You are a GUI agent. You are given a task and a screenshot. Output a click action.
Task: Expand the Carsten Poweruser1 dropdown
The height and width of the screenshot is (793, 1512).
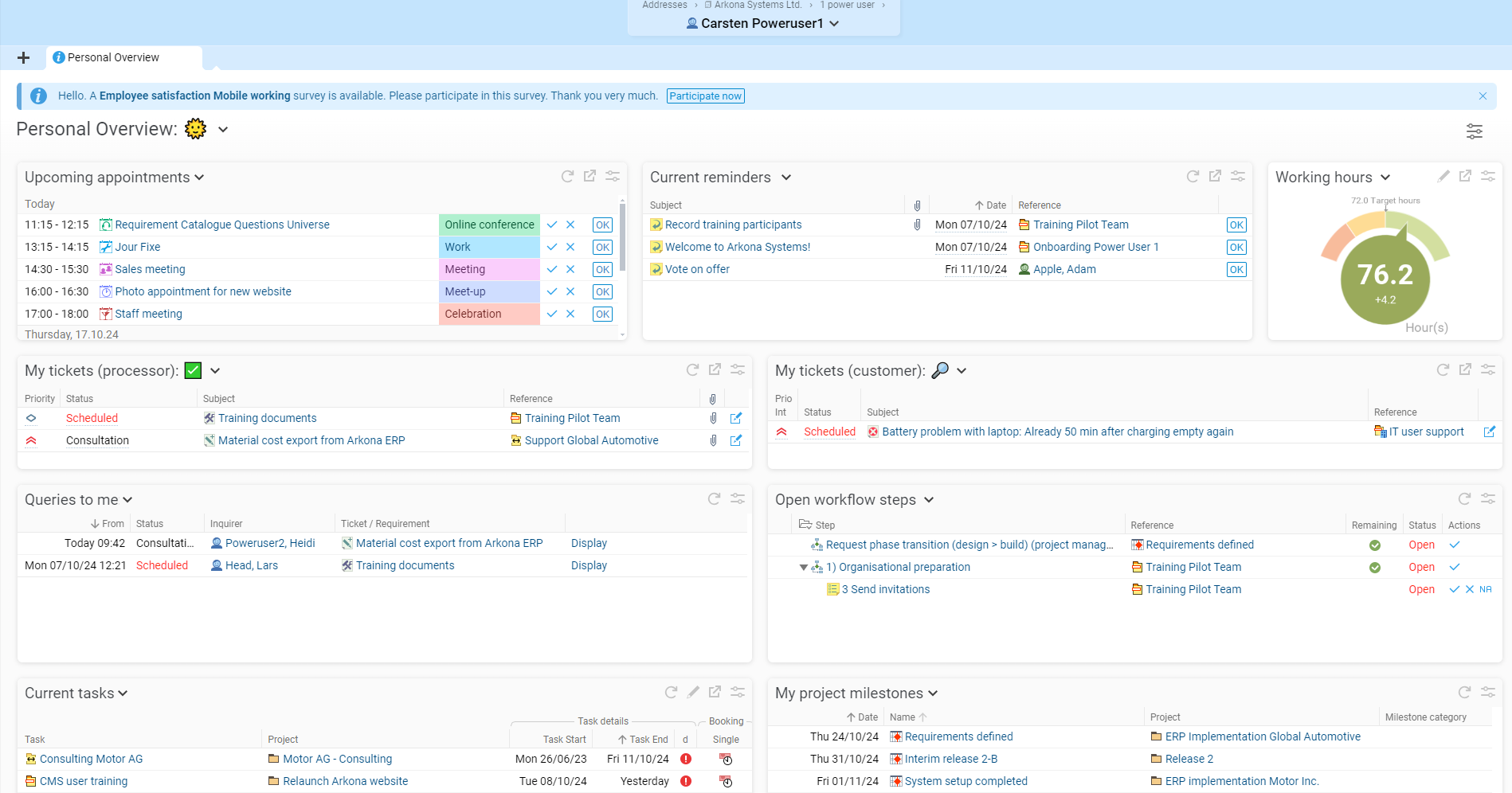834,23
